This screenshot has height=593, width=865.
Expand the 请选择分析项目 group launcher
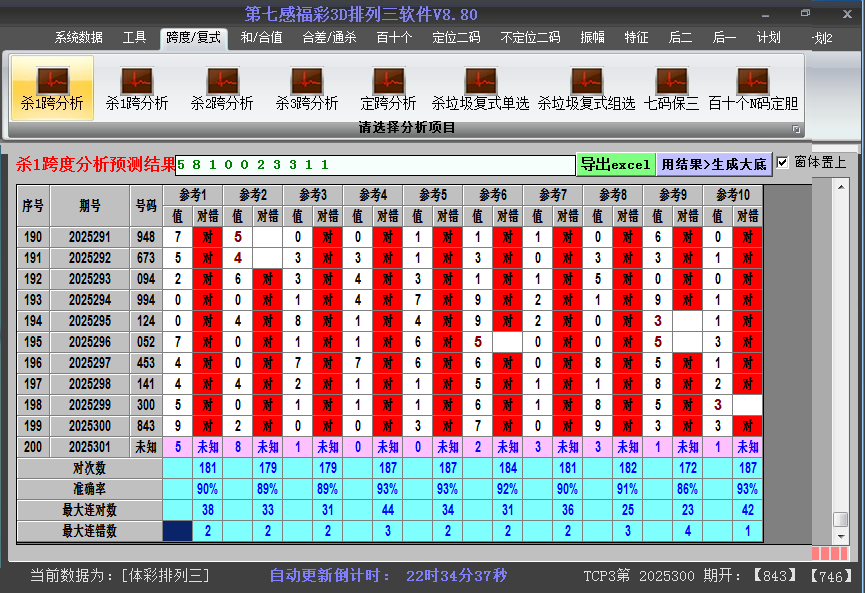[797, 129]
